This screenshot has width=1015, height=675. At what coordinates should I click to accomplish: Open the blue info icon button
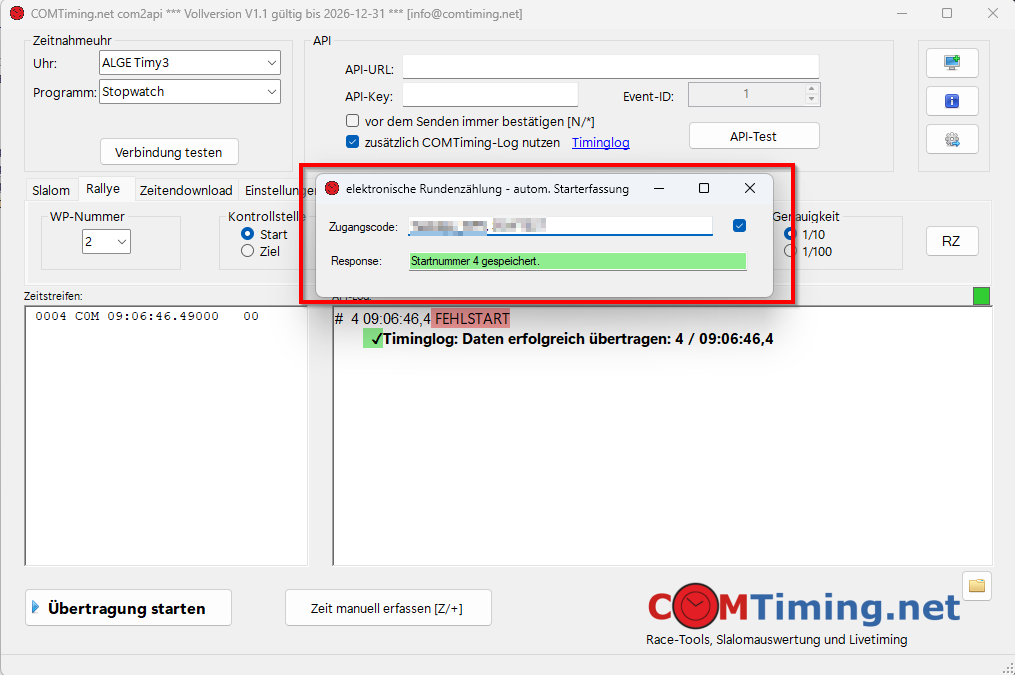[x=952, y=101]
